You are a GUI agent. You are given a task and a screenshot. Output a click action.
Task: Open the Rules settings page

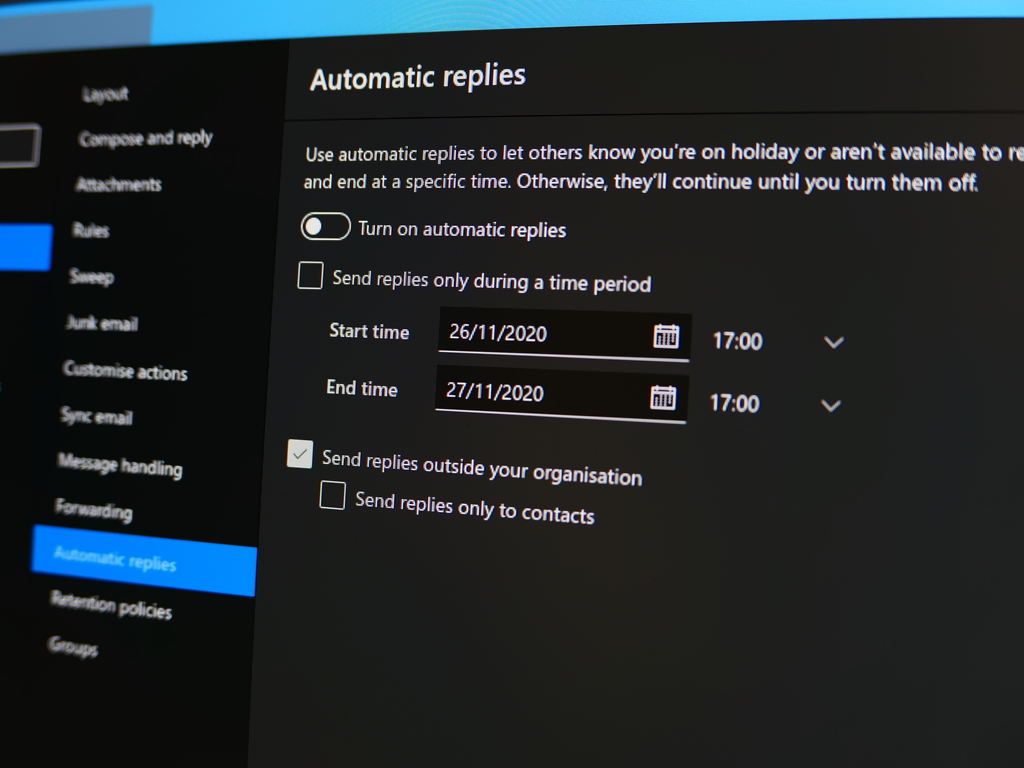click(x=91, y=230)
